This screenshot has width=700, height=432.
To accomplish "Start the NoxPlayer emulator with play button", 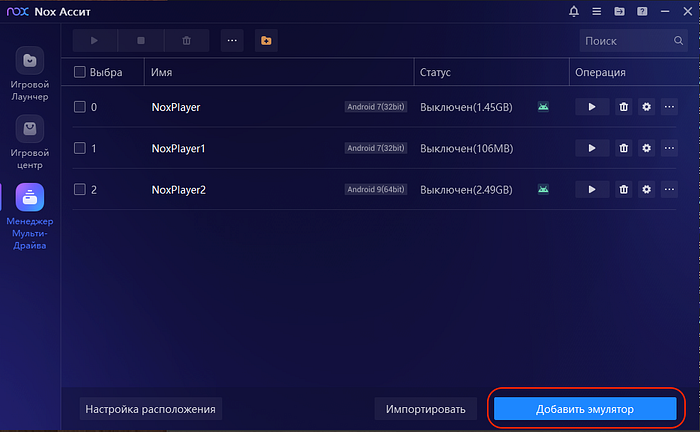I will coord(592,107).
